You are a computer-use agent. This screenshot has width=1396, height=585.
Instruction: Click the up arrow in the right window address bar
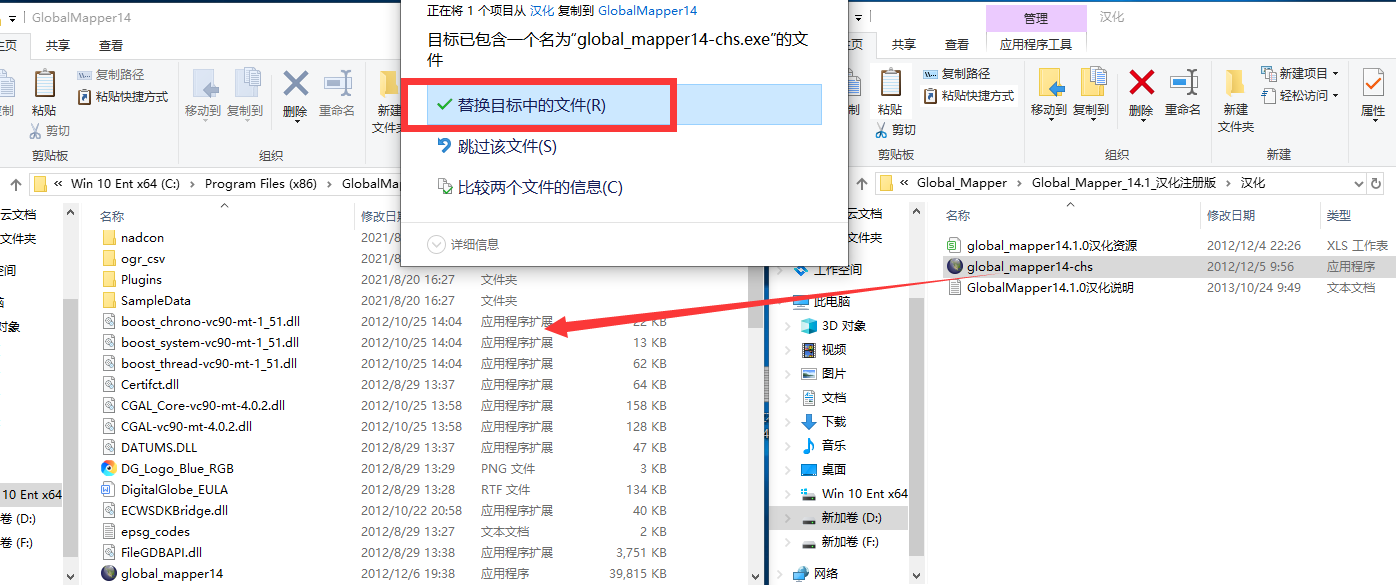tap(861, 183)
